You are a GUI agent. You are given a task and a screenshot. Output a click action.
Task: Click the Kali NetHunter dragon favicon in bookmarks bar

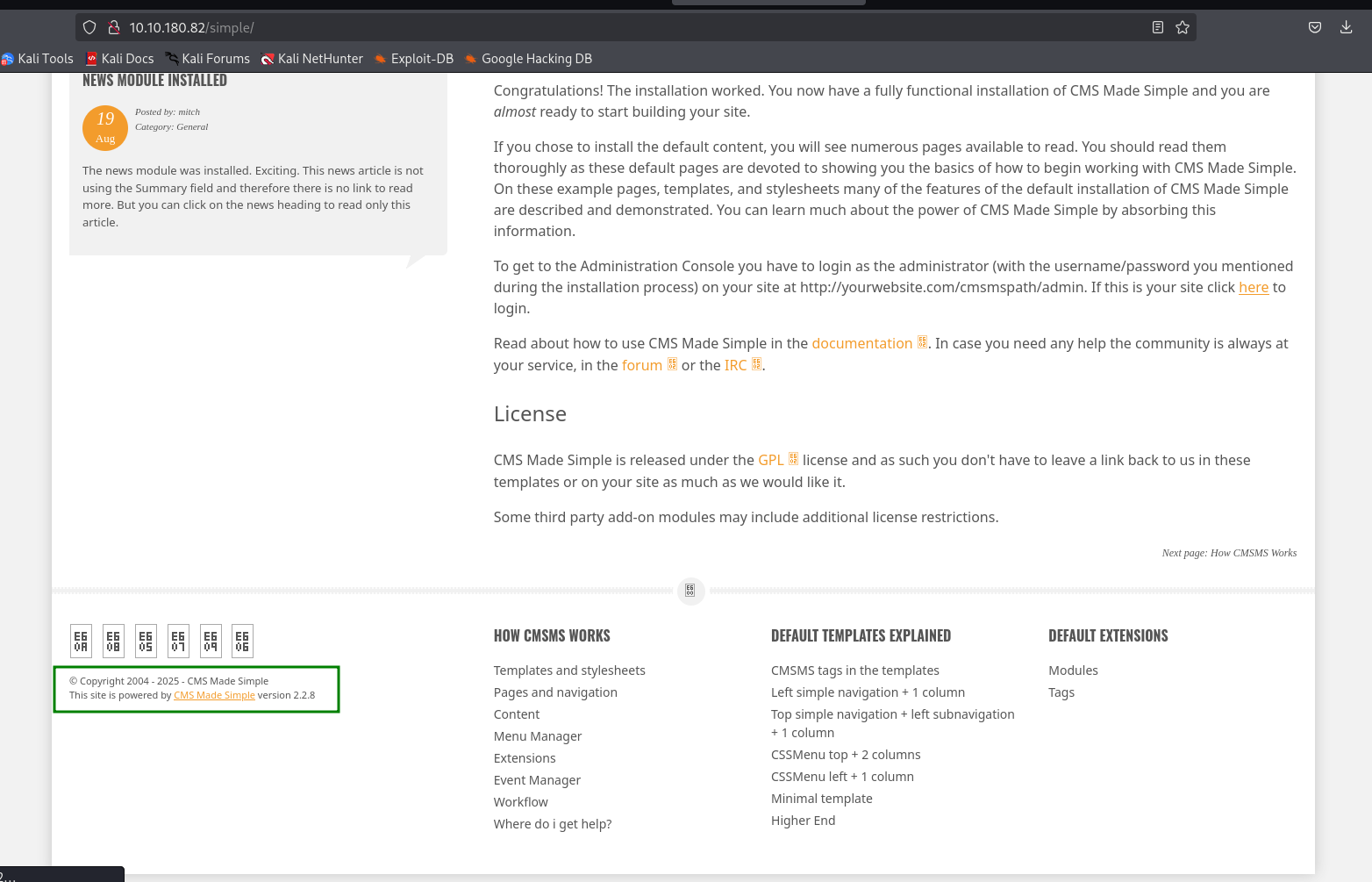point(268,58)
